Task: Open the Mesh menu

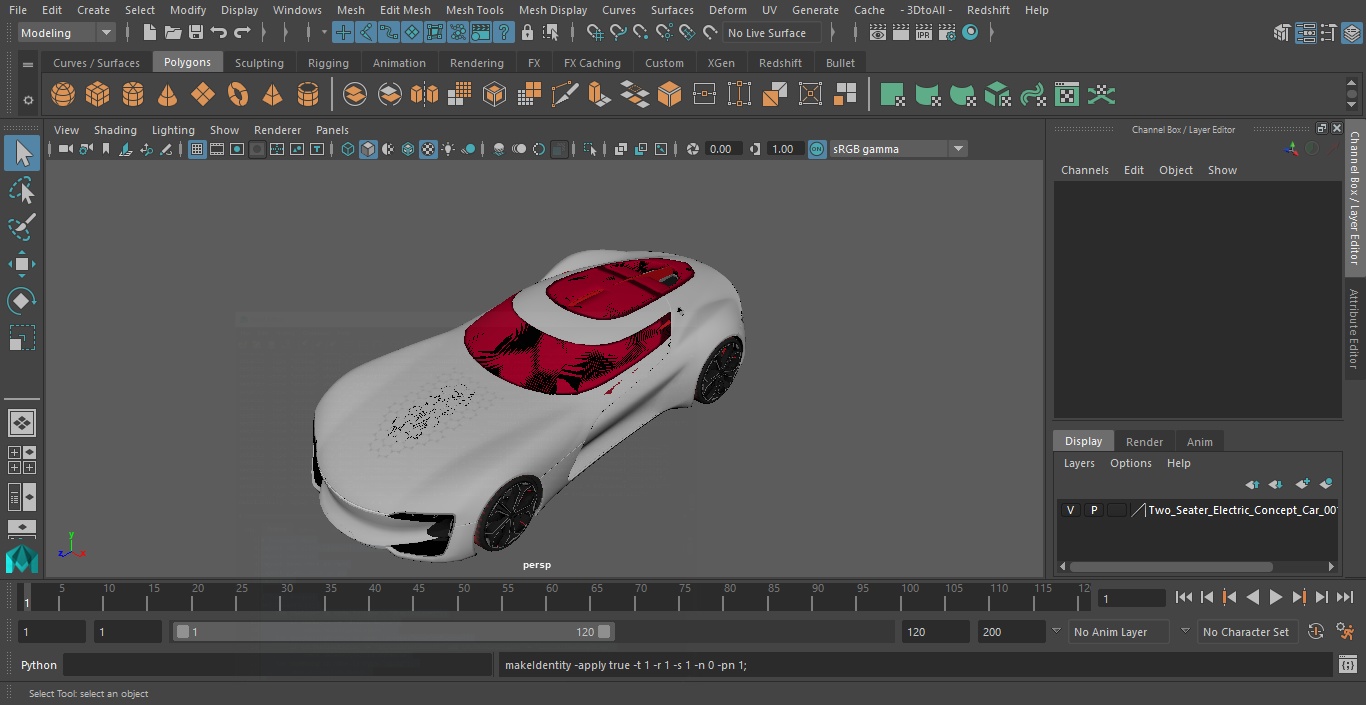Action: [350, 10]
